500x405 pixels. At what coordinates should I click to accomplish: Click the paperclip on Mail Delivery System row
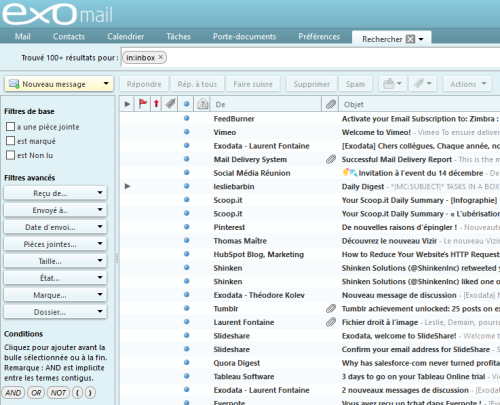[x=331, y=159]
